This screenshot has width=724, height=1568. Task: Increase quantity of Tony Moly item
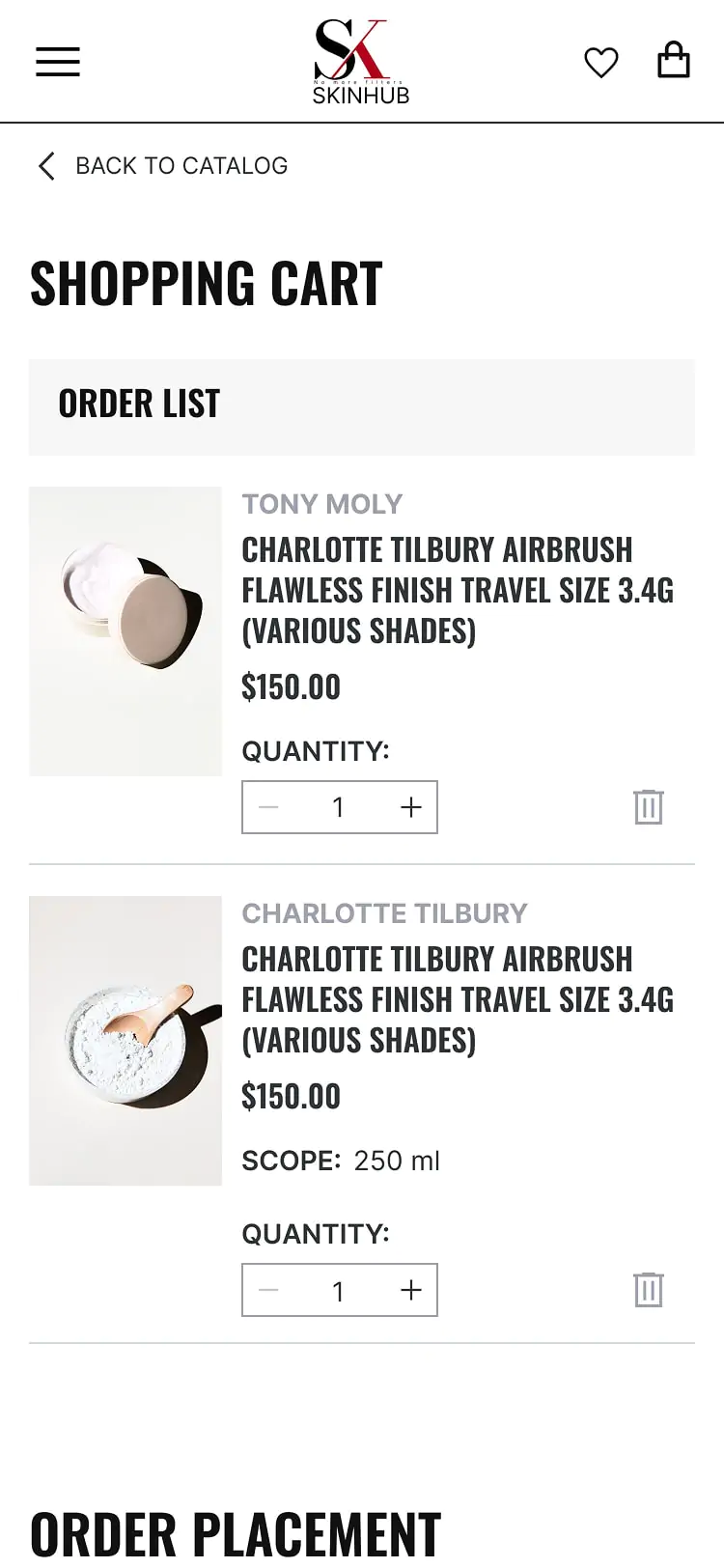click(411, 807)
